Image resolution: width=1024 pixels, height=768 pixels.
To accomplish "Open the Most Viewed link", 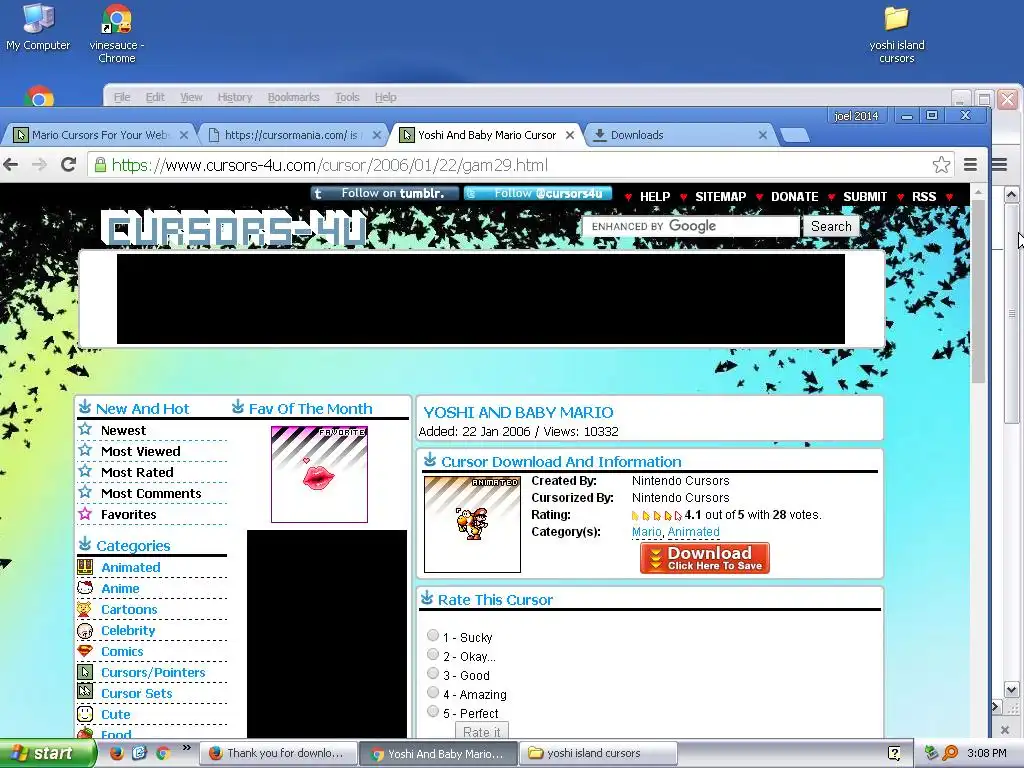I will (x=140, y=451).
